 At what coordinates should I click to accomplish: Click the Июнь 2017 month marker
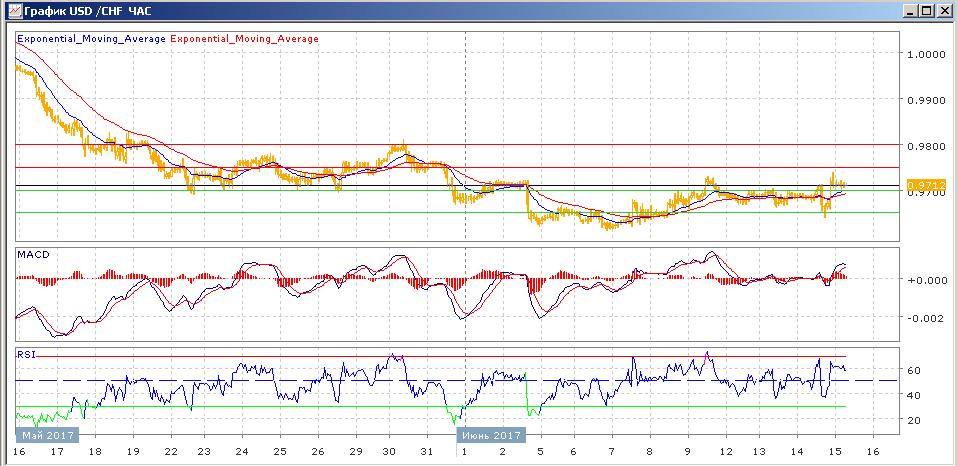pyautogui.click(x=490, y=436)
